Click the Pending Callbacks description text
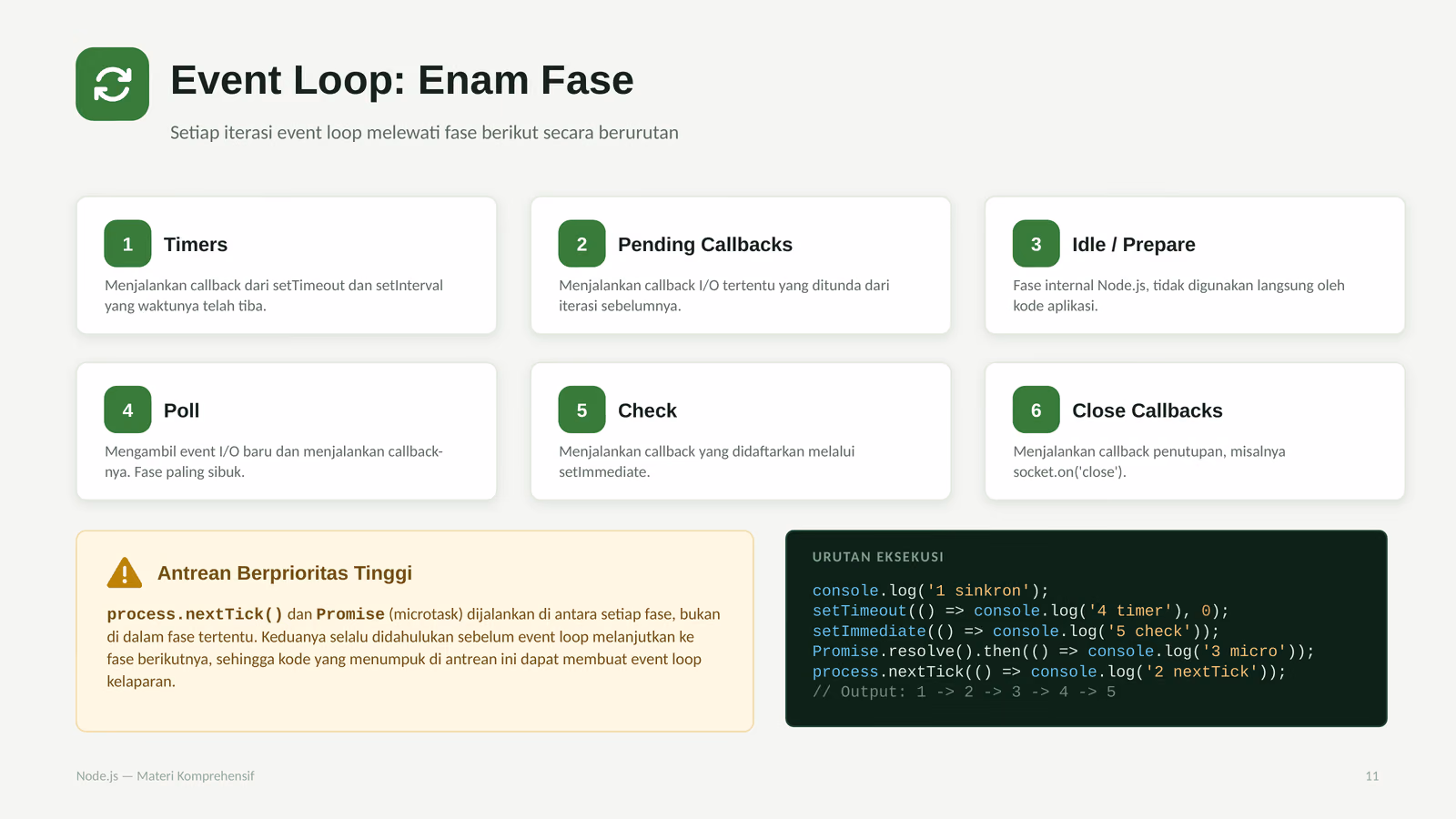The image size is (1456, 819). (724, 296)
